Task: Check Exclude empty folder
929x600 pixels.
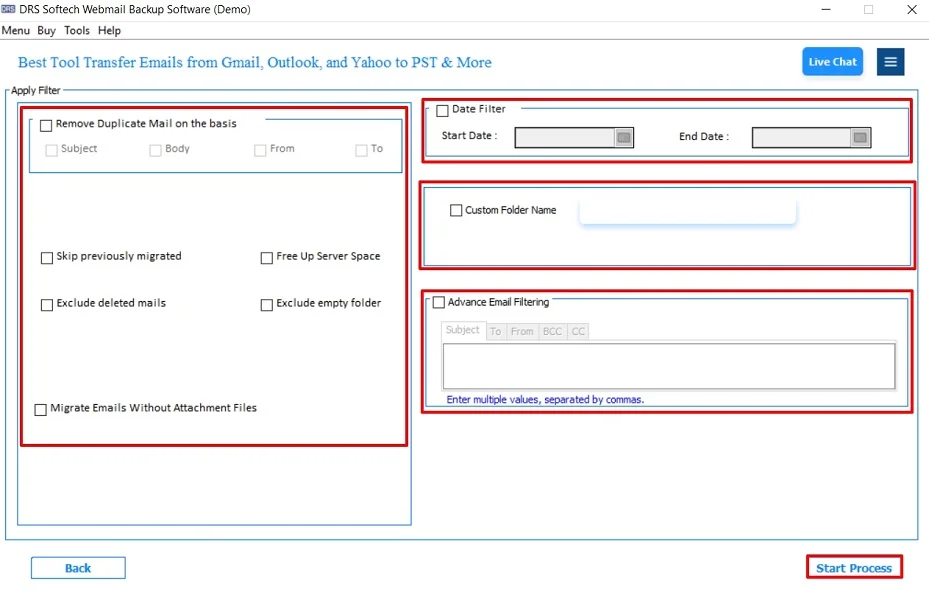Action: click(266, 304)
